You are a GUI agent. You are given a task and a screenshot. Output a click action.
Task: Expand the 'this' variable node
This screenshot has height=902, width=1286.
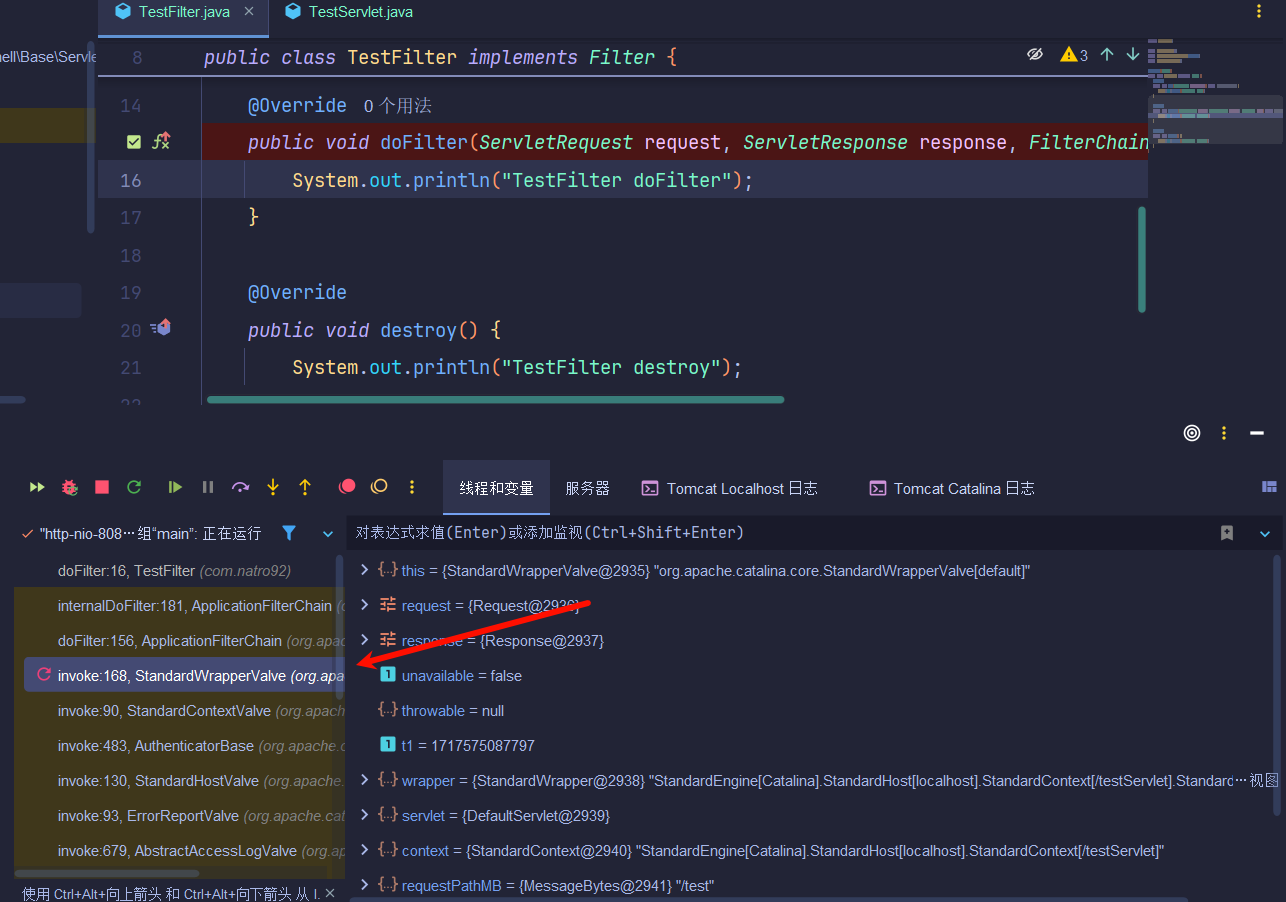pyautogui.click(x=364, y=570)
